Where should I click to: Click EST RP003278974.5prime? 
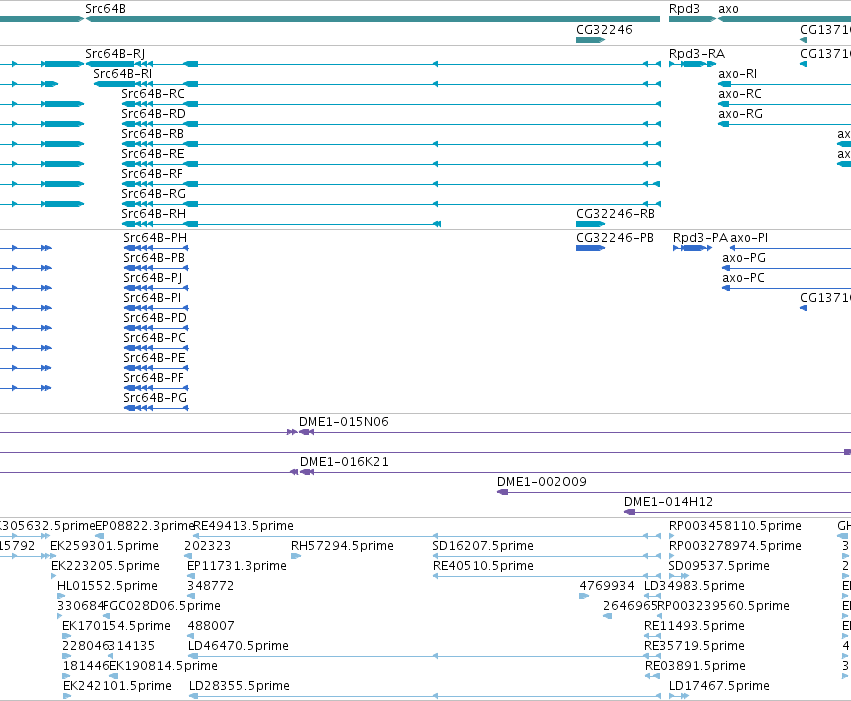(x=672, y=556)
